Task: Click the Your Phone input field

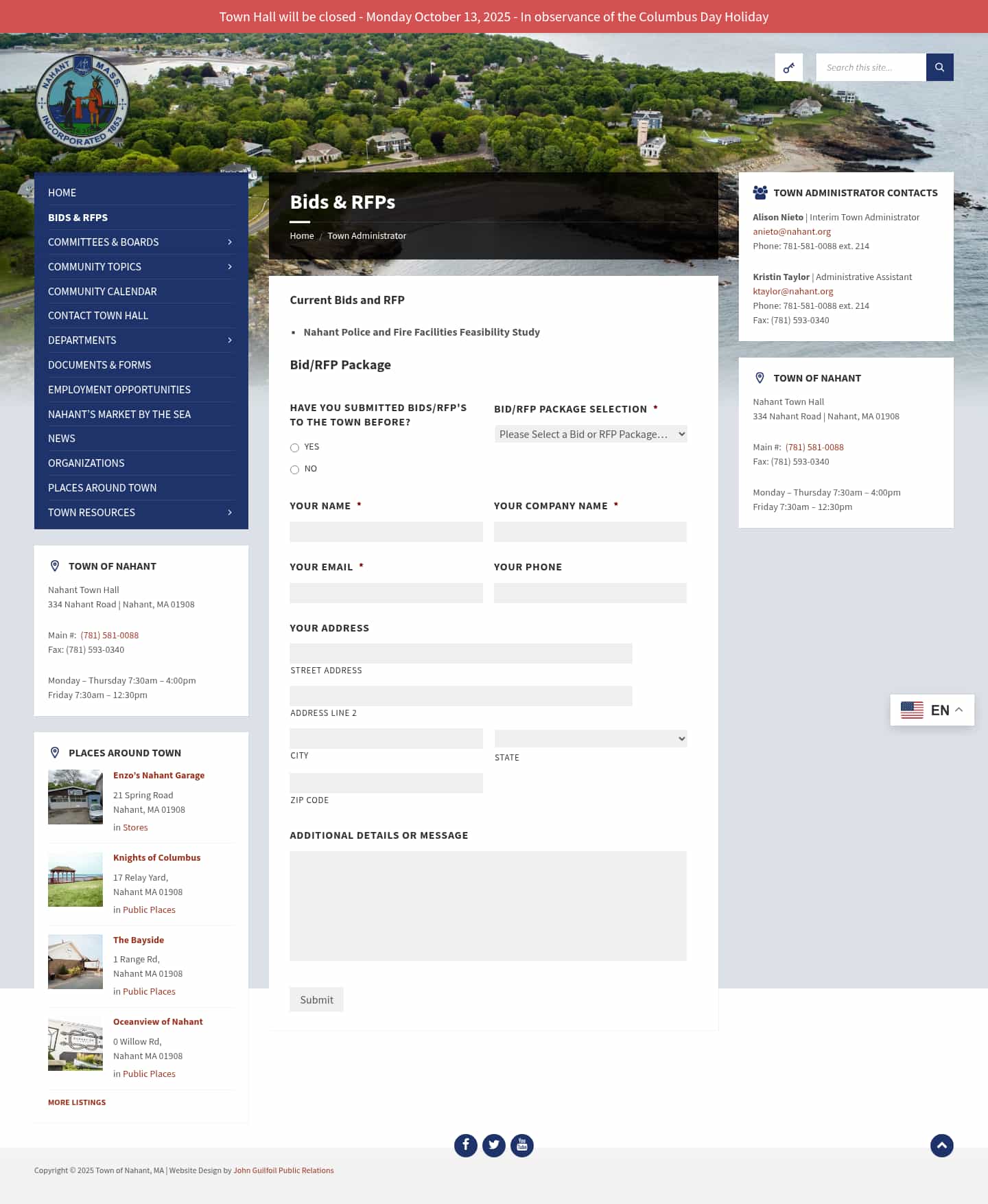Action: coord(590,593)
